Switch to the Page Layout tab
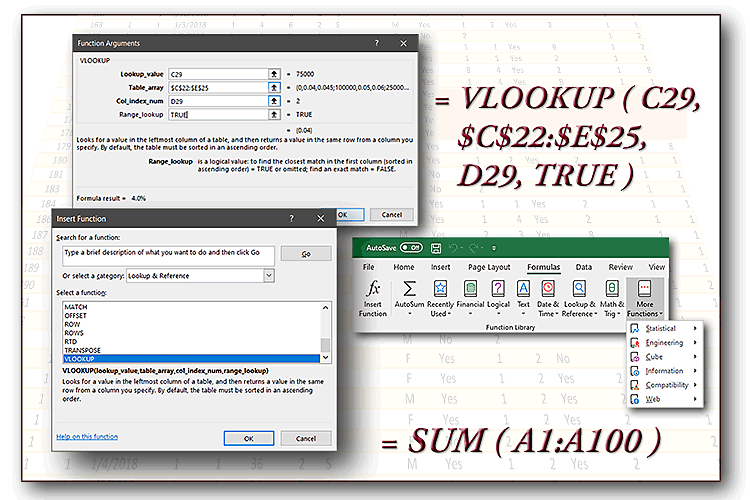Screen dimensions: 750x500 point(489,267)
